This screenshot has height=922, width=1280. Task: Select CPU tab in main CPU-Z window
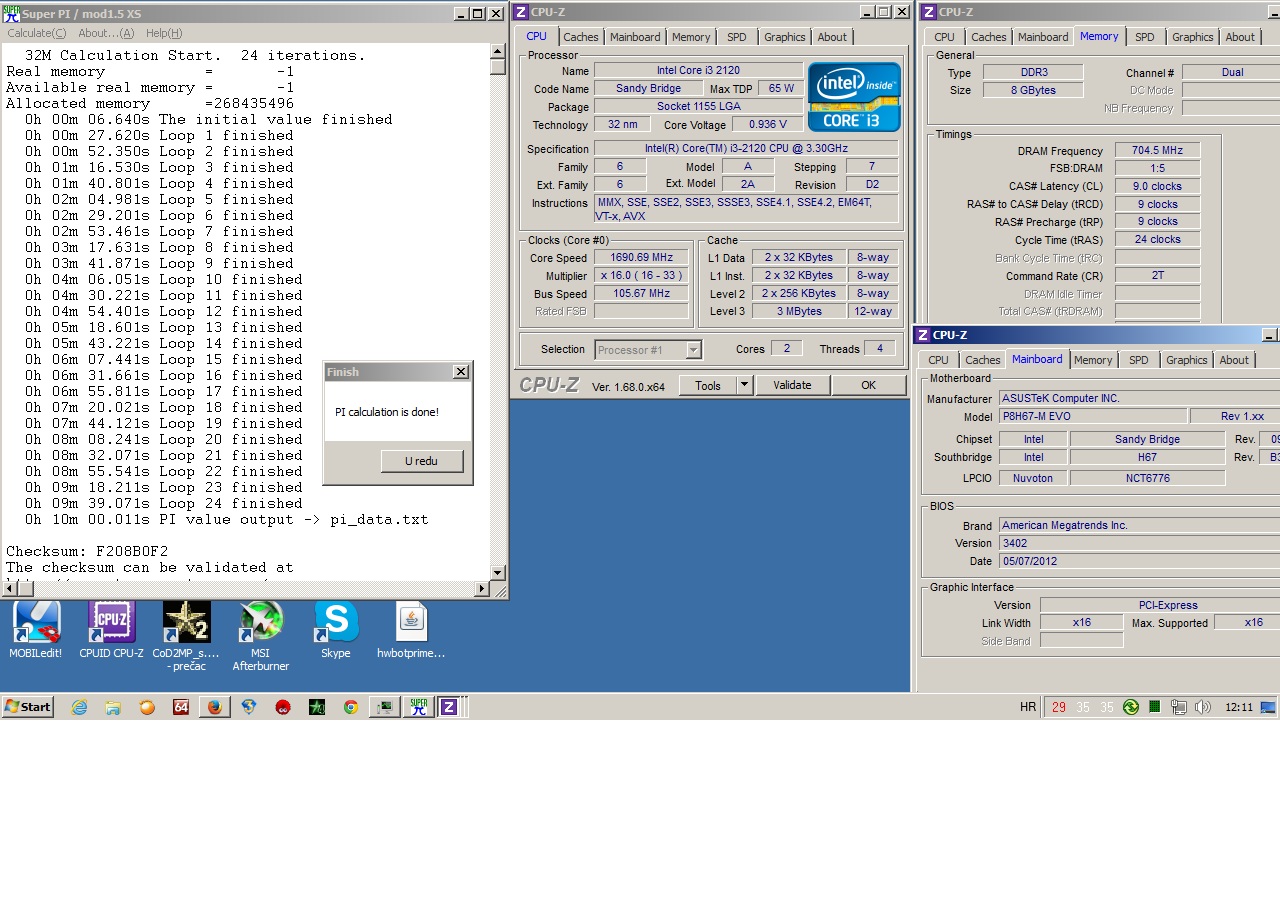point(536,36)
